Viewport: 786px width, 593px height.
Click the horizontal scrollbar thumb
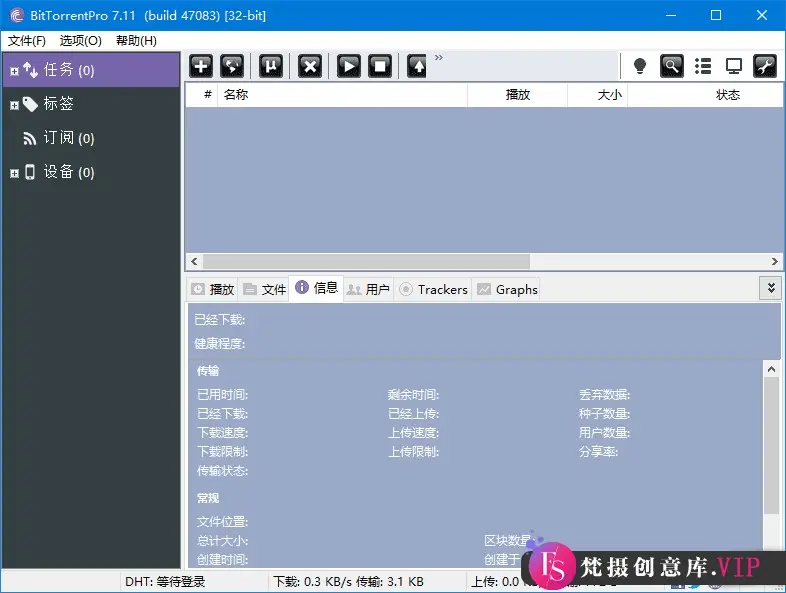tap(366, 261)
